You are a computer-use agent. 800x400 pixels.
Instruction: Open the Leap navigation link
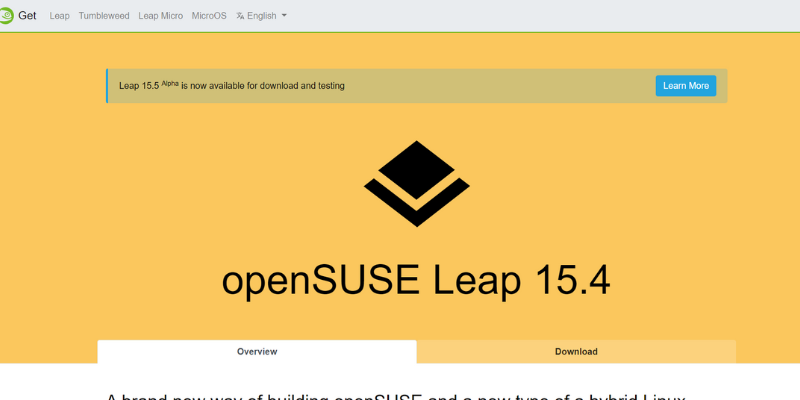(x=59, y=16)
